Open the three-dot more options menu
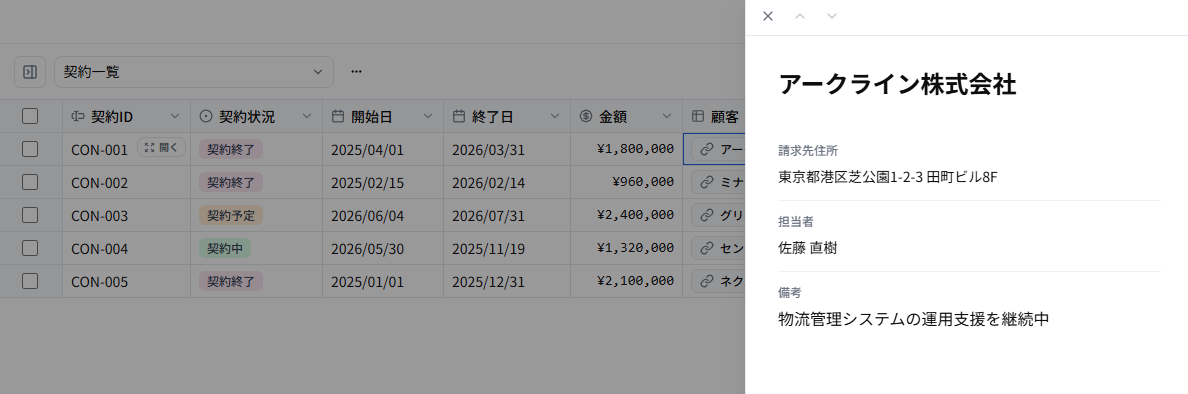The height and width of the screenshot is (394, 1188). tap(356, 72)
